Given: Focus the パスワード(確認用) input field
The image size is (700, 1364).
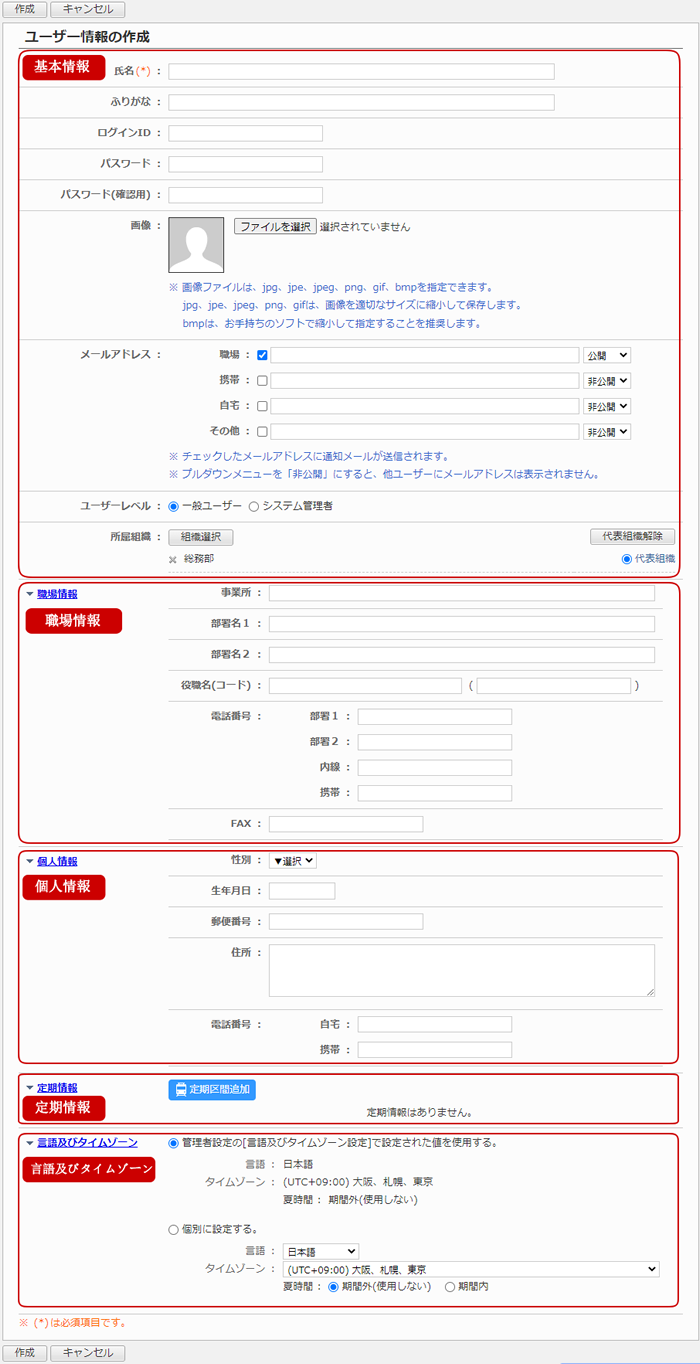Looking at the screenshot, I should pyautogui.click(x=246, y=195).
